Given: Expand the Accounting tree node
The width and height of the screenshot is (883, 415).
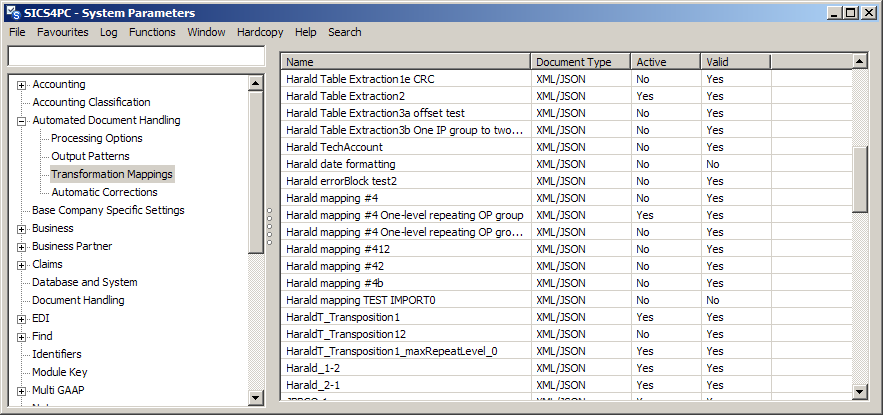Looking at the screenshot, I should point(21,85).
